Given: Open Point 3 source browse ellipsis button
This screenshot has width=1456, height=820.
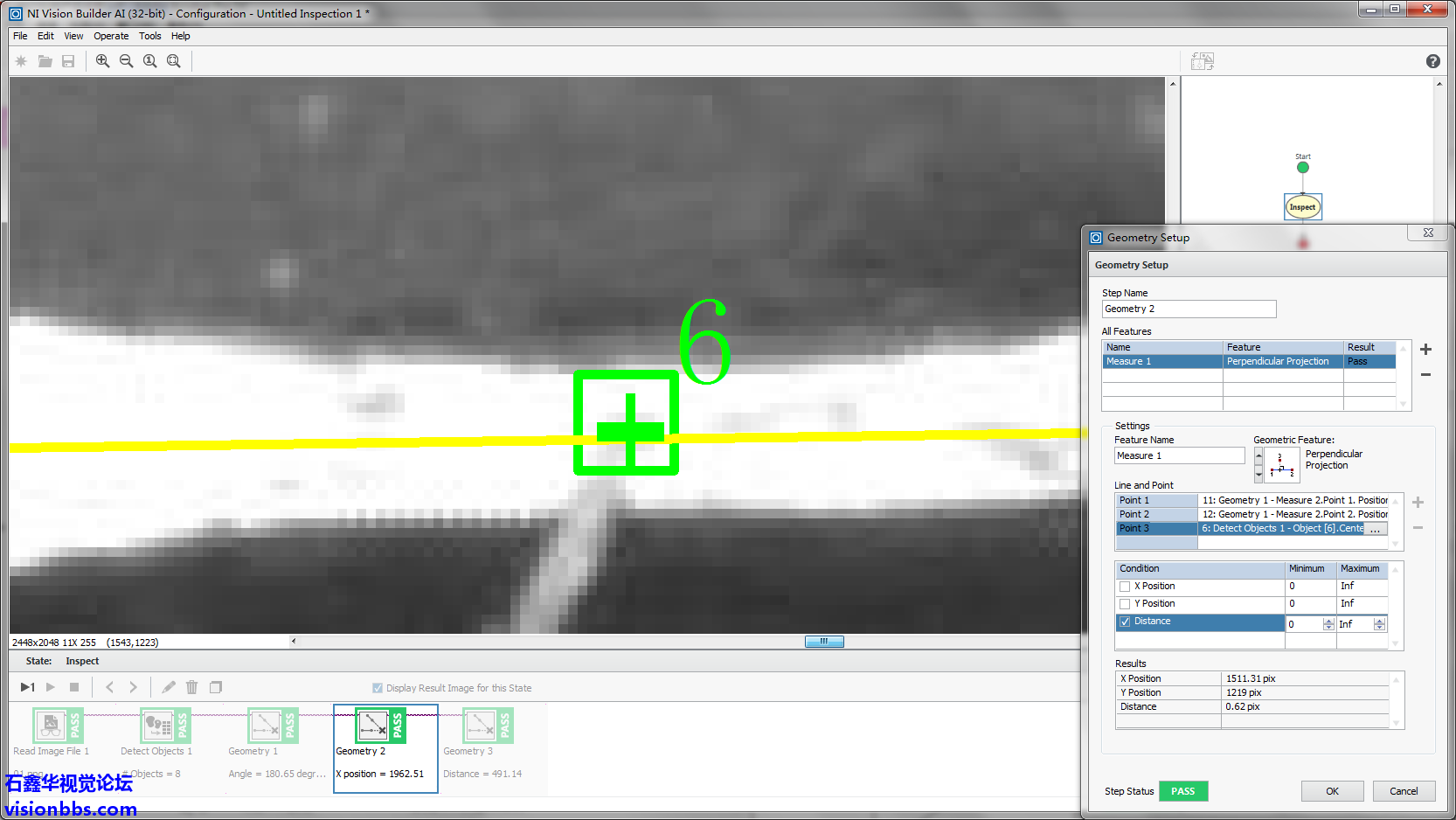Looking at the screenshot, I should pos(1376,529).
